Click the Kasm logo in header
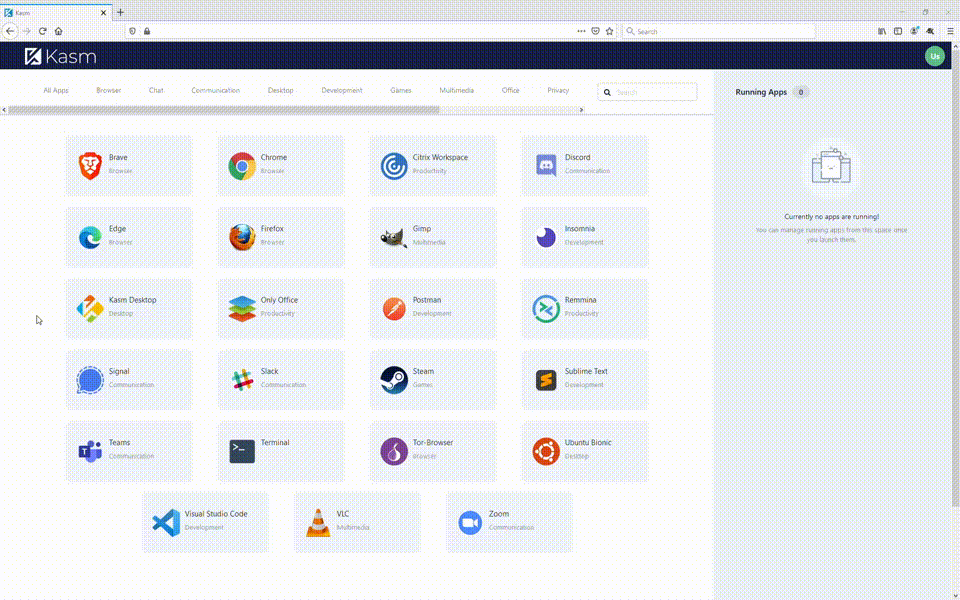The image size is (960, 600). [61, 56]
